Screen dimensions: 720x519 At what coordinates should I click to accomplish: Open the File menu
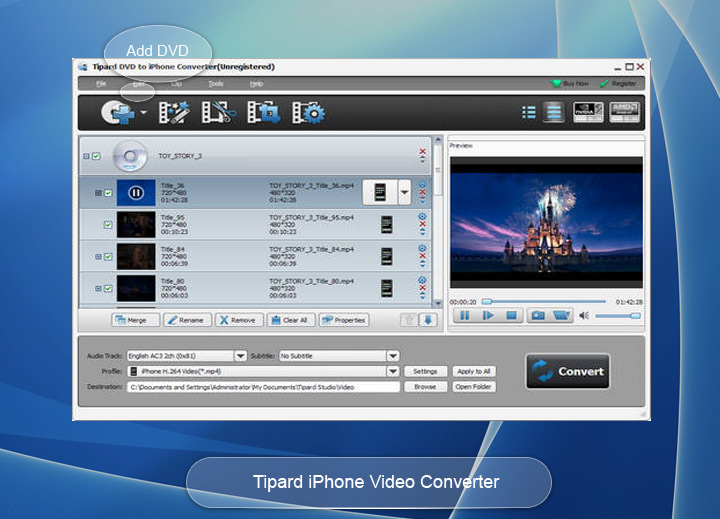(101, 84)
